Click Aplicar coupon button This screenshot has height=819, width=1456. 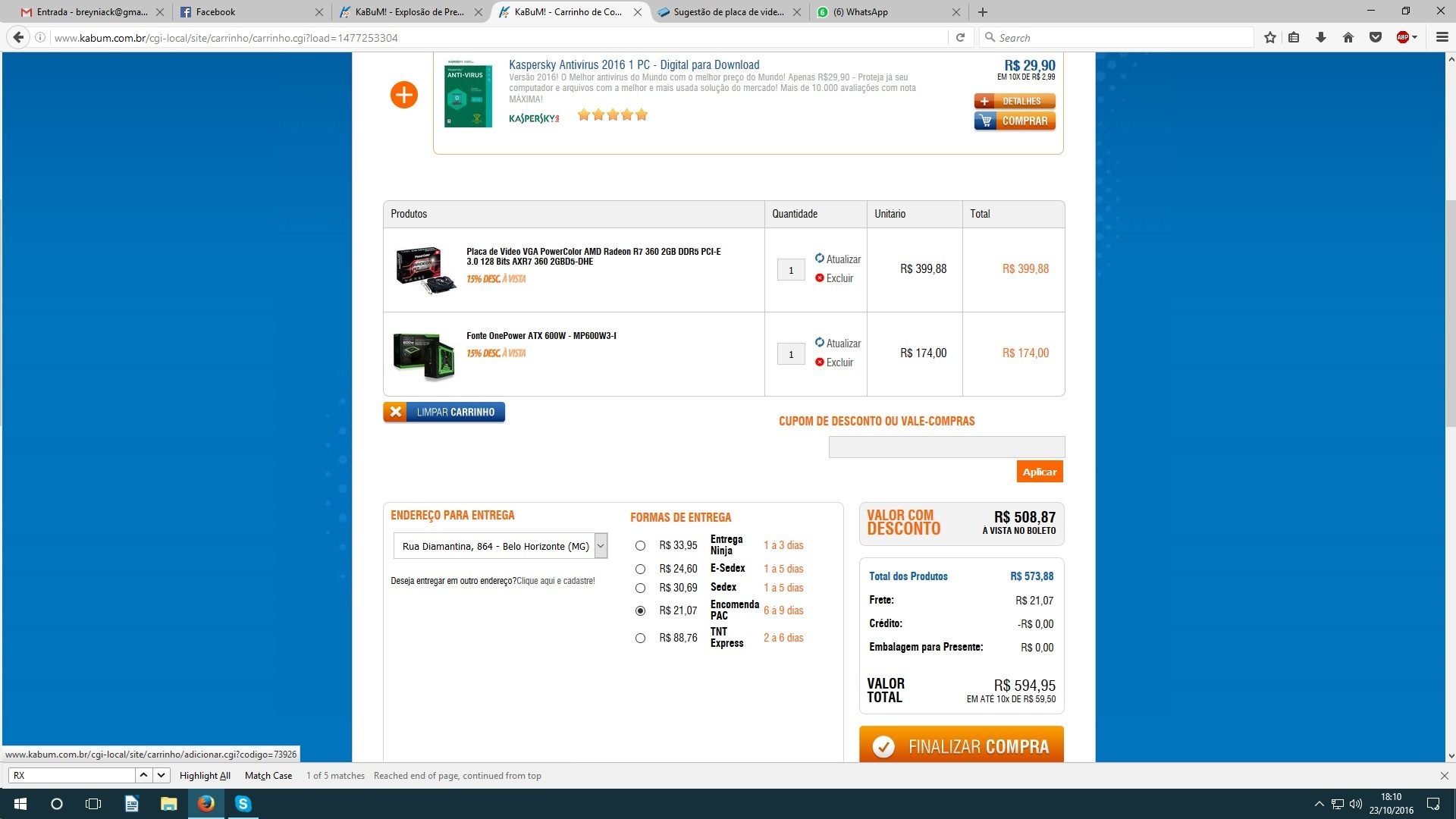point(1040,472)
